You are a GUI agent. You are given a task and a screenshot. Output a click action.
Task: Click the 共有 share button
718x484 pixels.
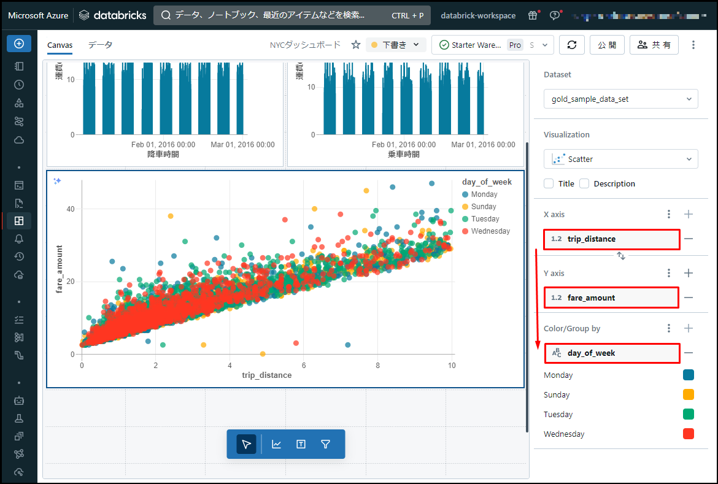tap(655, 45)
